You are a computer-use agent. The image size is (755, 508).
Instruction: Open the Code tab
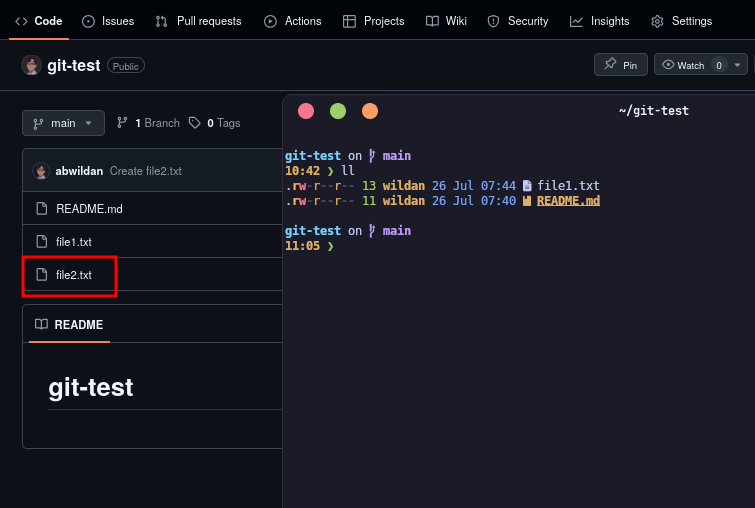coord(39,21)
